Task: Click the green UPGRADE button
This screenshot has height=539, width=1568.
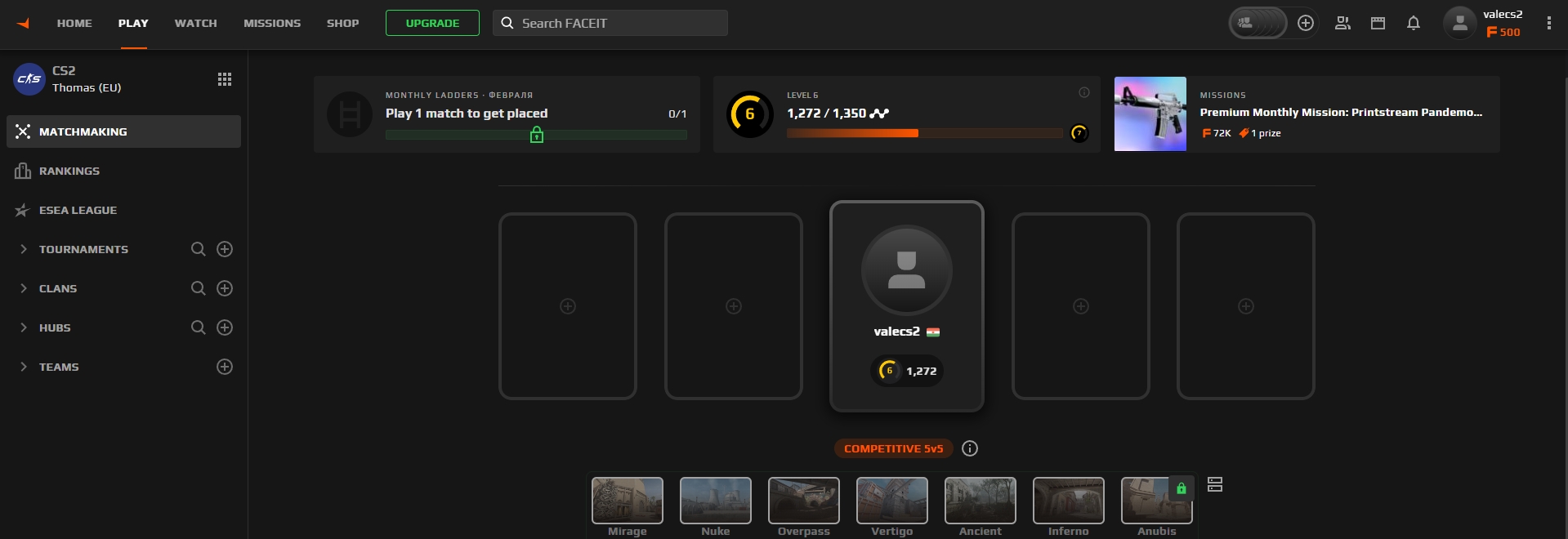Action: point(432,23)
